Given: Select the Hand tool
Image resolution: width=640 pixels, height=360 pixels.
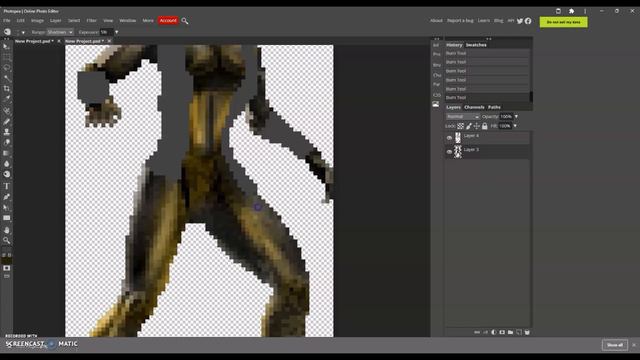Looking at the screenshot, I should tap(7, 230).
